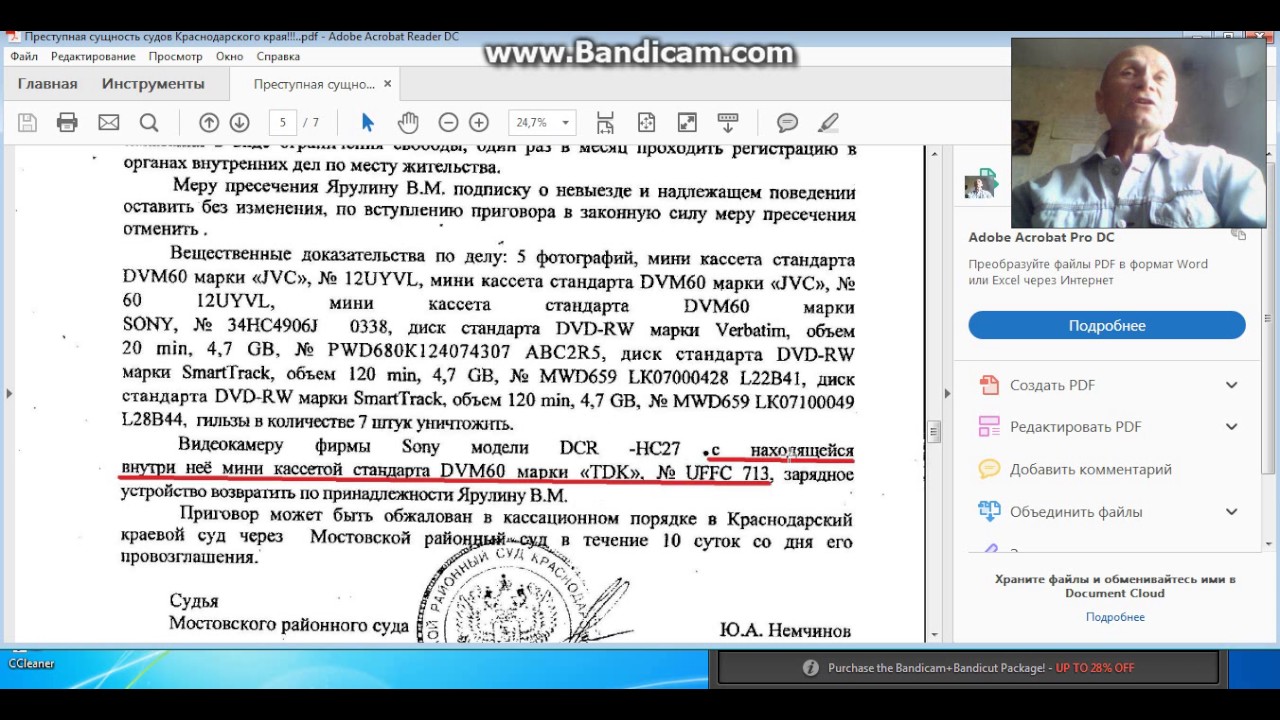Click the Combine files tool icon

(988, 511)
